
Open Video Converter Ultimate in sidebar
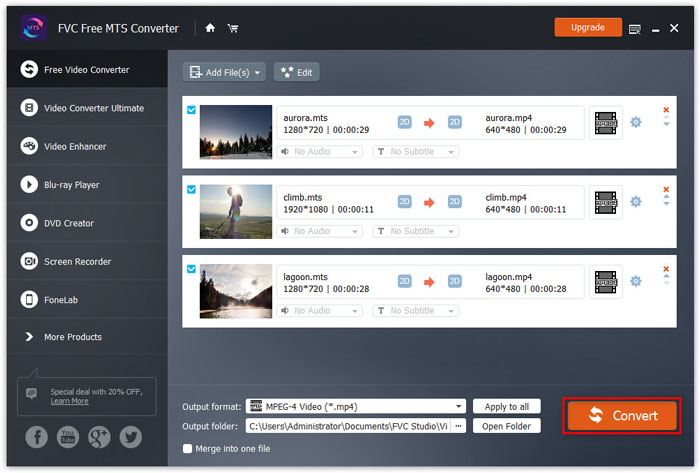tap(88, 108)
